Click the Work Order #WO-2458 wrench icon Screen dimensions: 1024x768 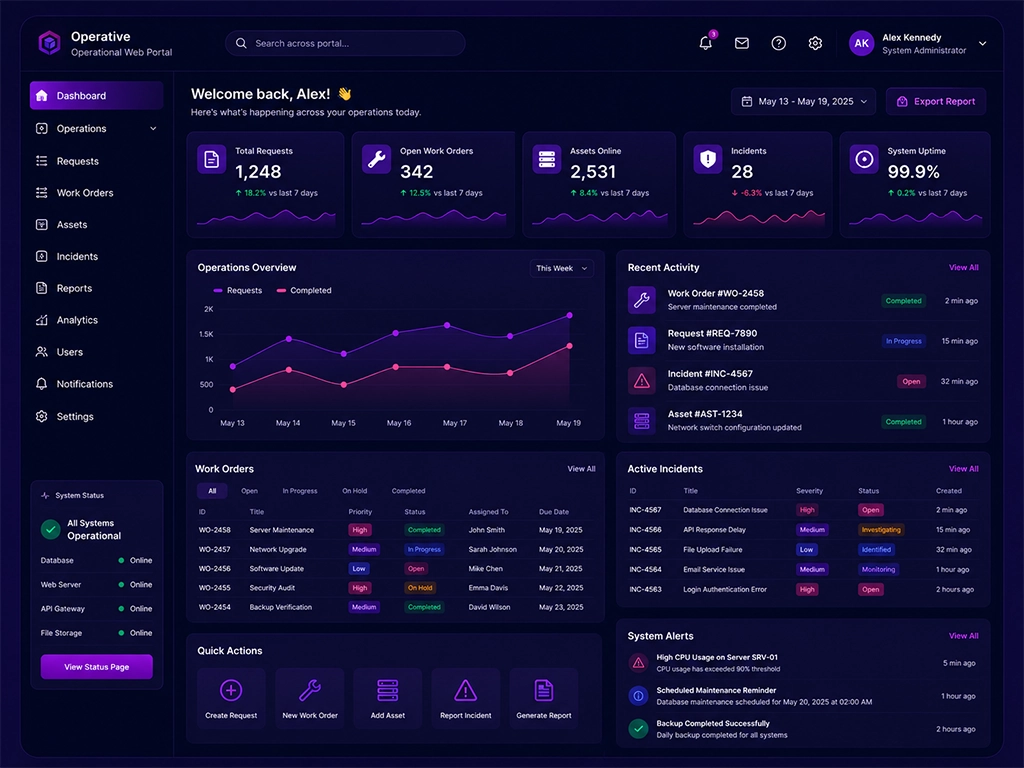(642, 300)
